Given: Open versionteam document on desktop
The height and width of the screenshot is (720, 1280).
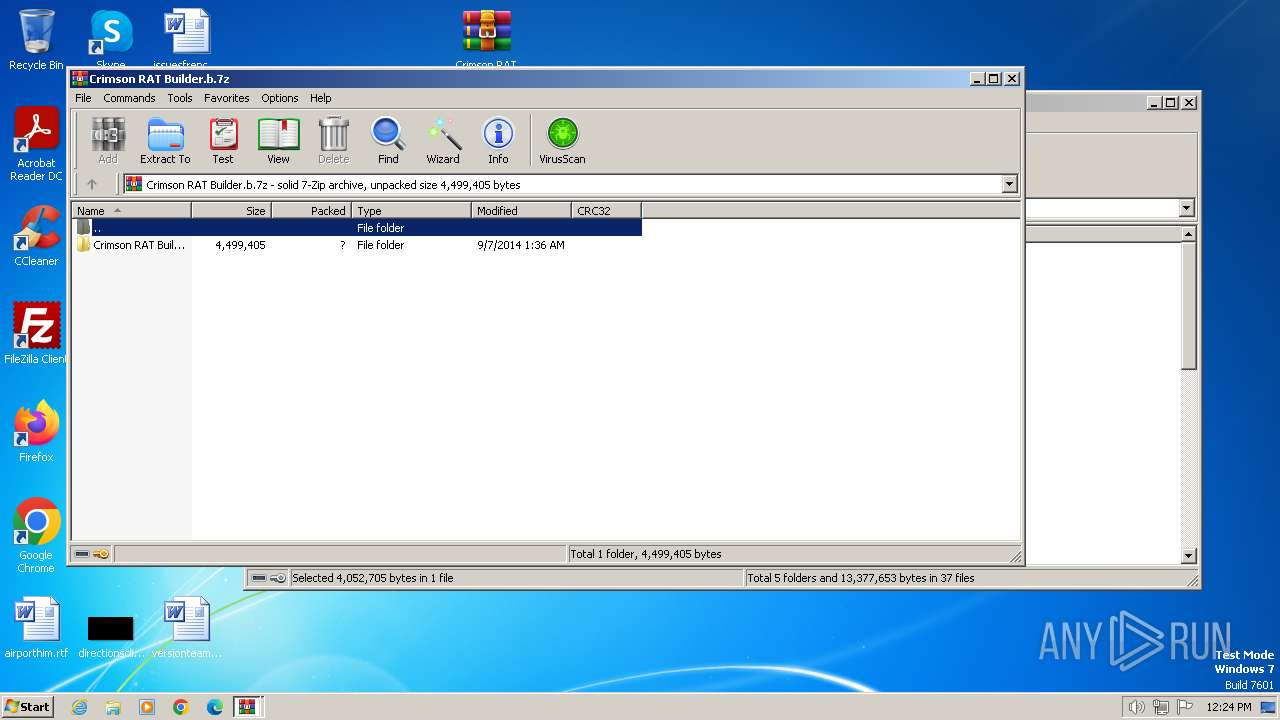Looking at the screenshot, I should 187,628.
